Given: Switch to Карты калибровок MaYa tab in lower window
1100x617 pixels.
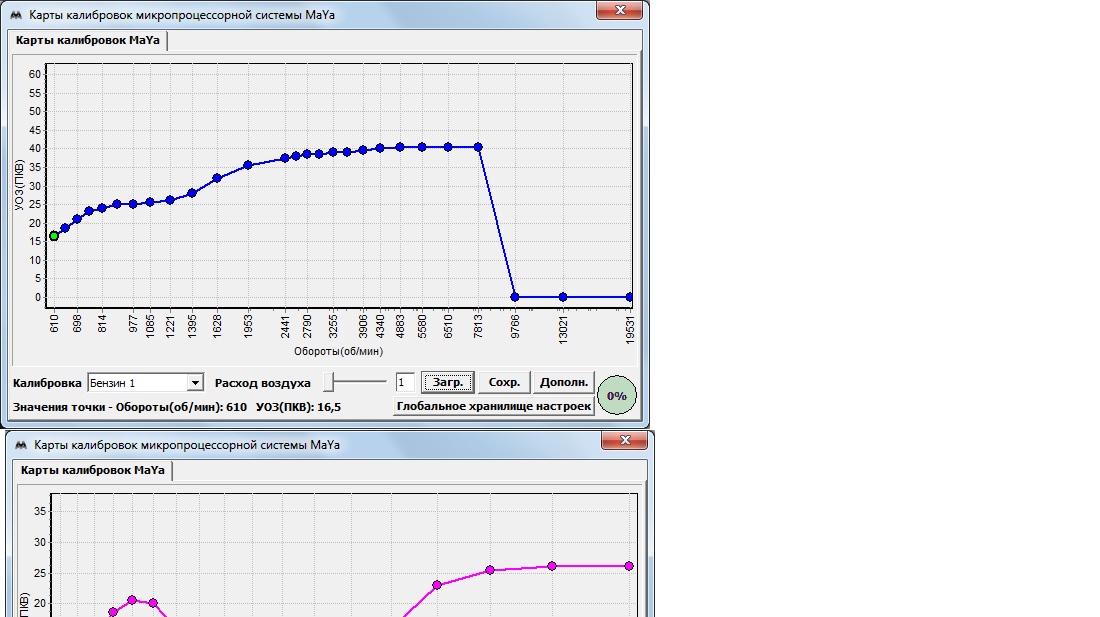Looking at the screenshot, I should (93, 471).
